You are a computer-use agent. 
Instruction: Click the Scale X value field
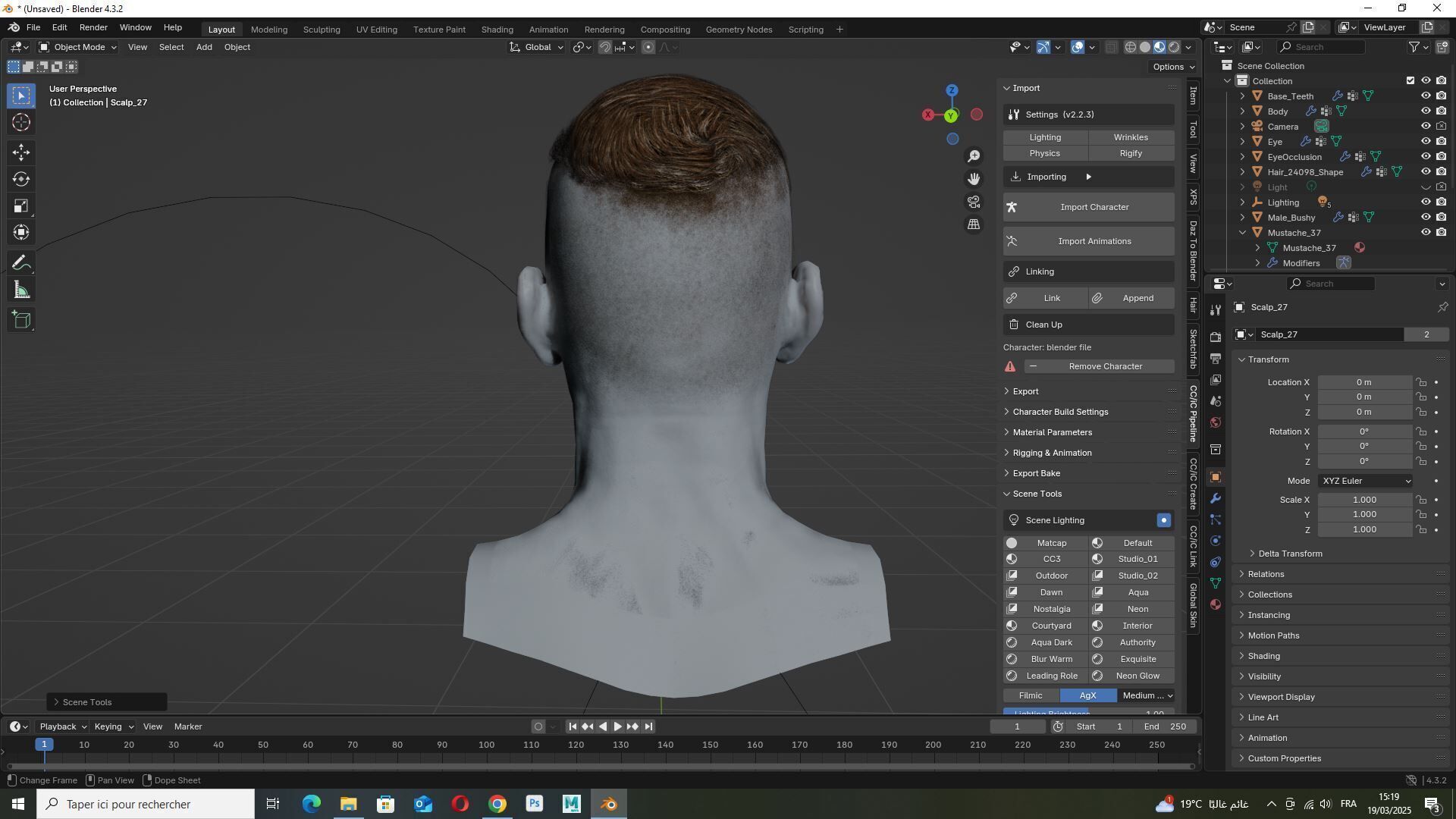point(1364,500)
